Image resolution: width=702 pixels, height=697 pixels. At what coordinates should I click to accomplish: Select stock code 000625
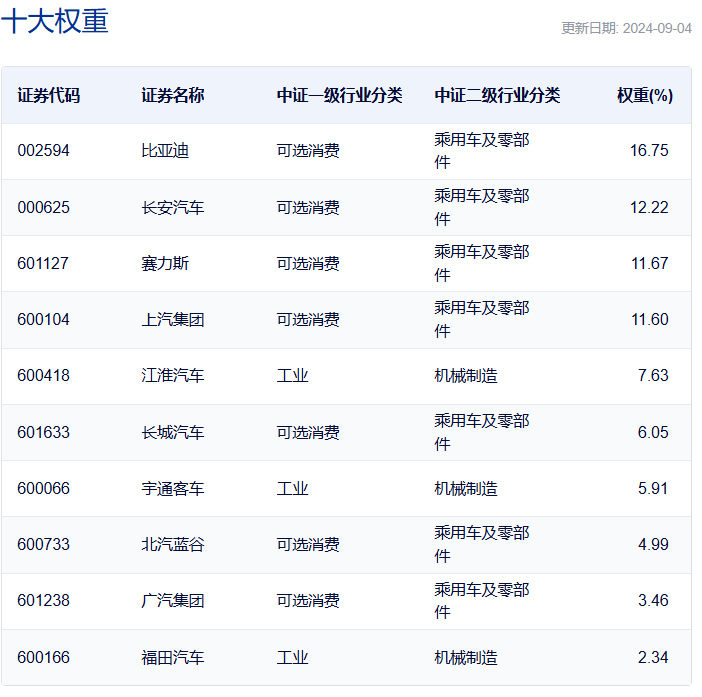[43, 207]
